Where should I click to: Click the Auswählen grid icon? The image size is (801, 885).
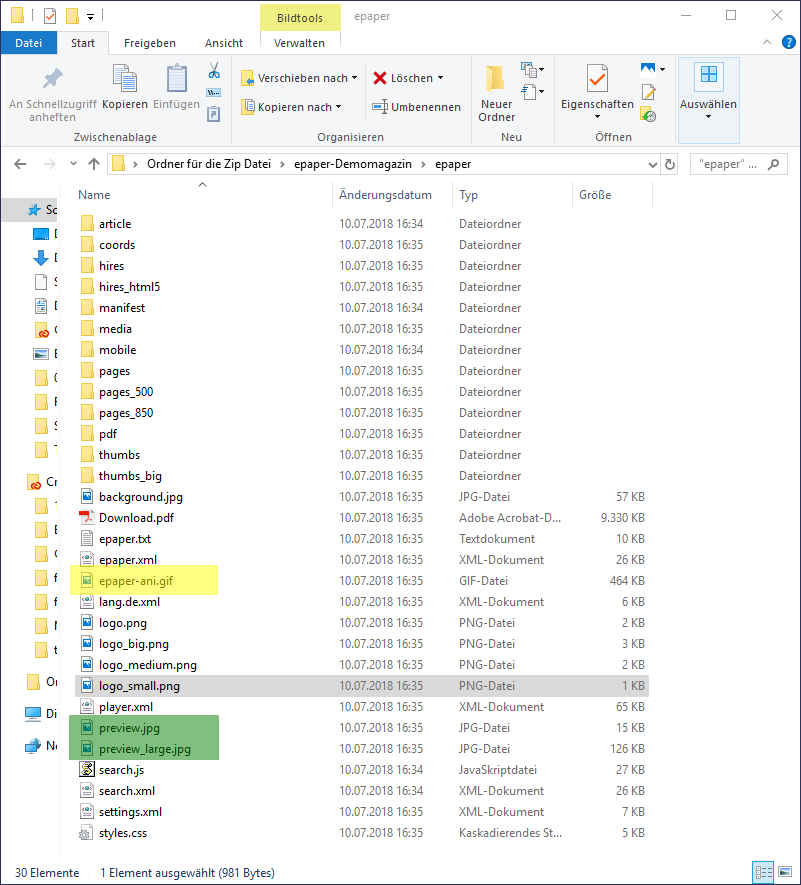(708, 77)
